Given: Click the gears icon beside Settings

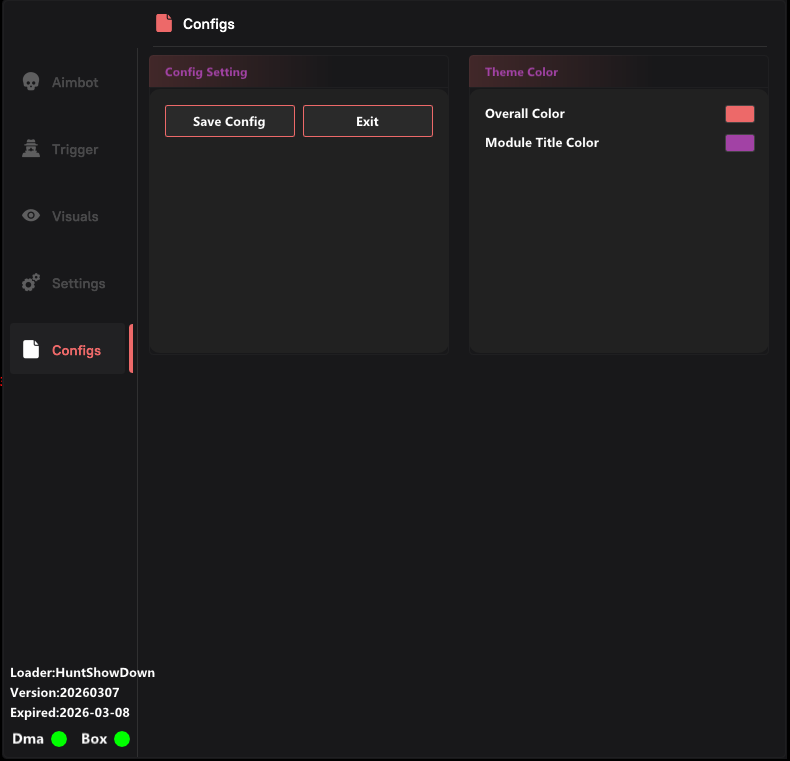Looking at the screenshot, I should tap(31, 283).
